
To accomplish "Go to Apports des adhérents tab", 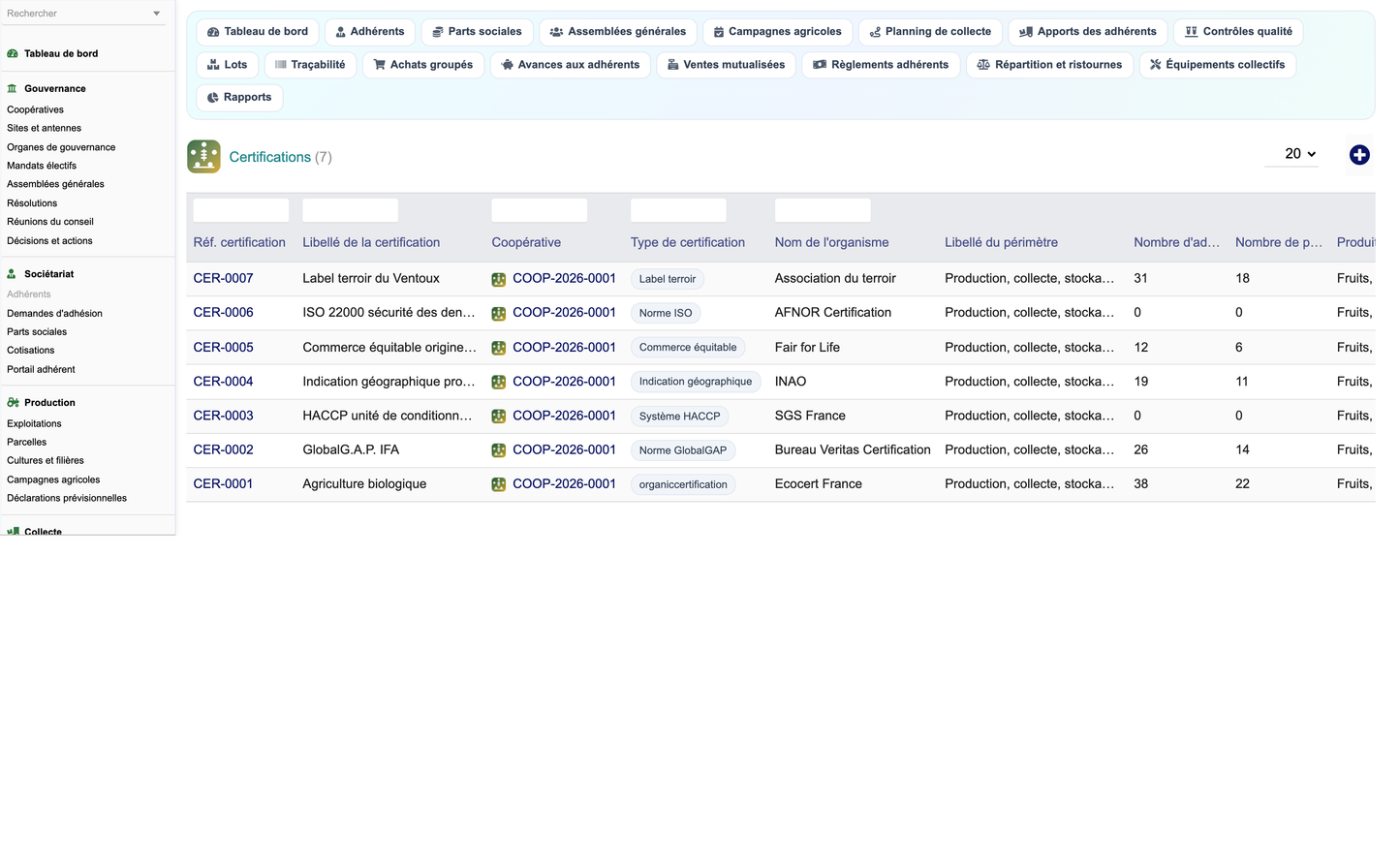I will [1088, 32].
